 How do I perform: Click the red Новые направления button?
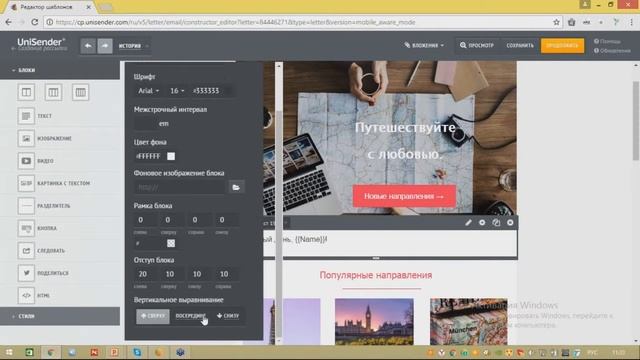[x=404, y=196]
